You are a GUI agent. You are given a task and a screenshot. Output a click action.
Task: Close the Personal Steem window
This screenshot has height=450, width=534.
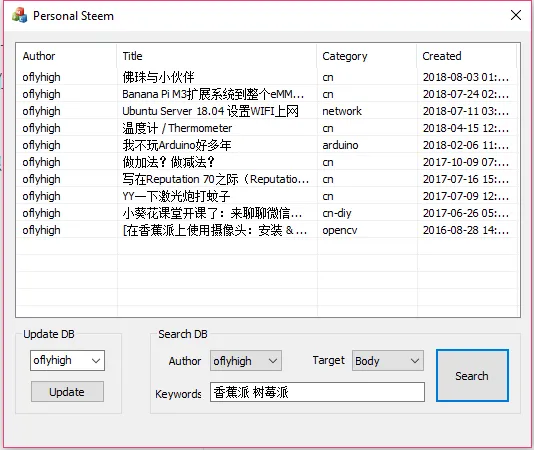pyautogui.click(x=516, y=15)
